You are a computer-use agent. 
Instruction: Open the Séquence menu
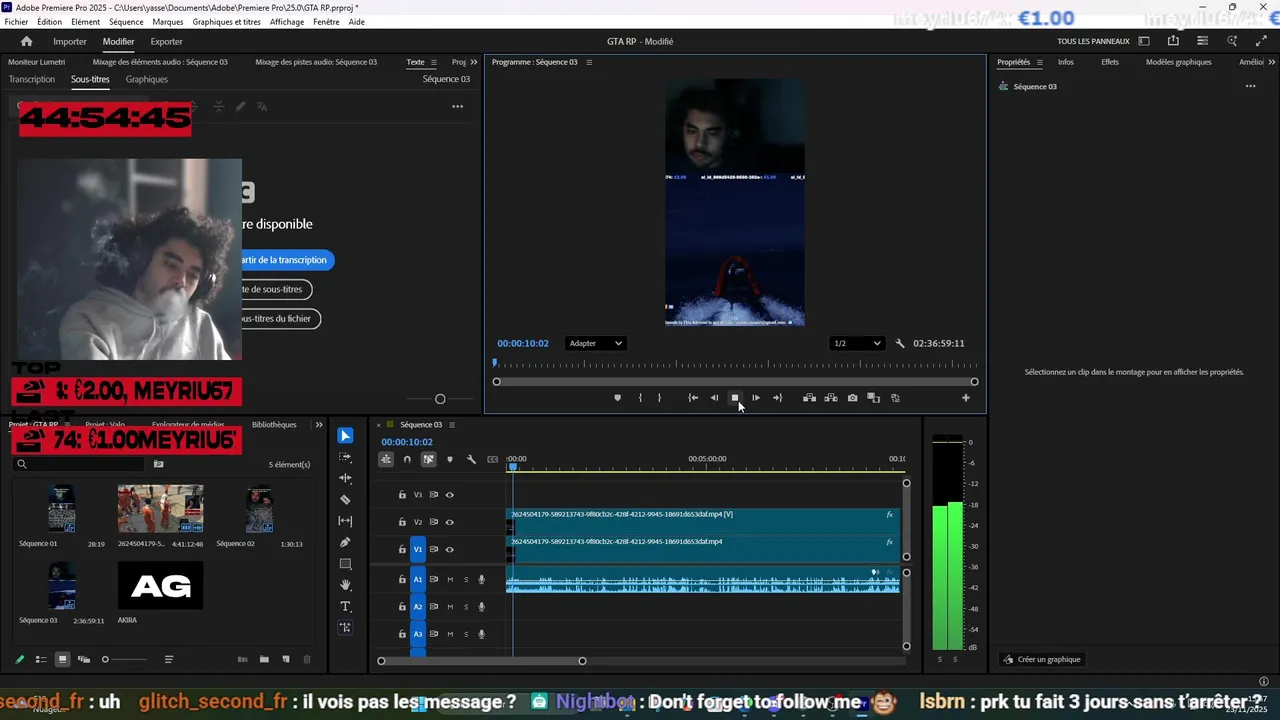[126, 22]
